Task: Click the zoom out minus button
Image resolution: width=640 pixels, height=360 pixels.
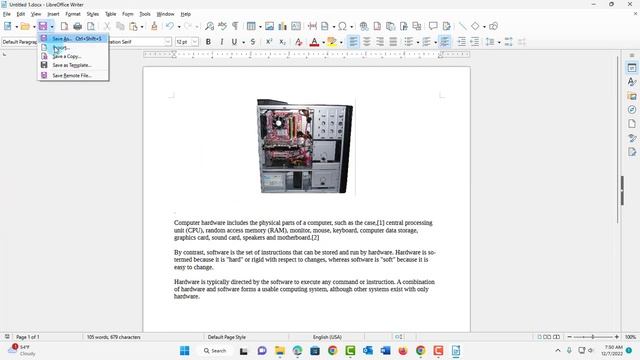Action: point(569,337)
